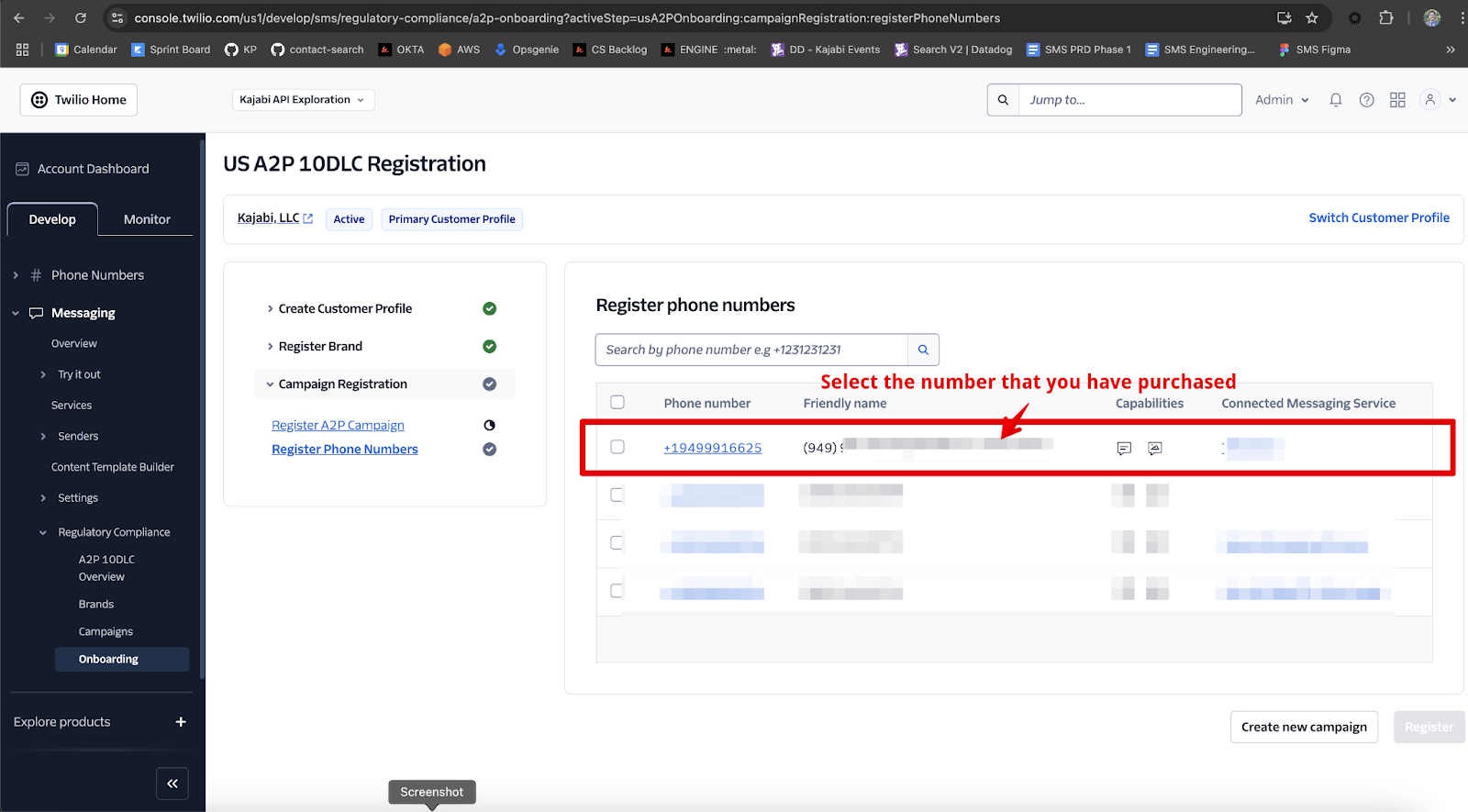This screenshot has height=812, width=1468.
Task: Check the box for +19499916625
Action: [x=617, y=447]
